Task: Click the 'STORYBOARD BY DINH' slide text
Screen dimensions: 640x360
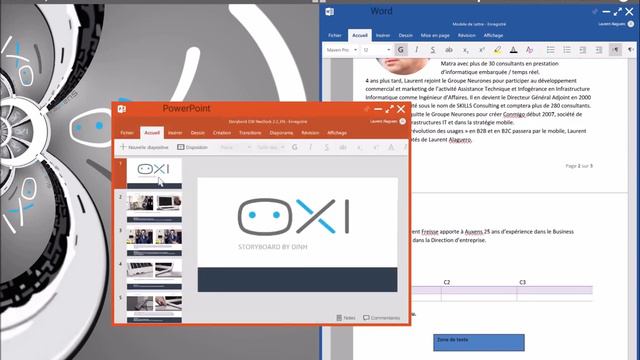Action: point(273,247)
